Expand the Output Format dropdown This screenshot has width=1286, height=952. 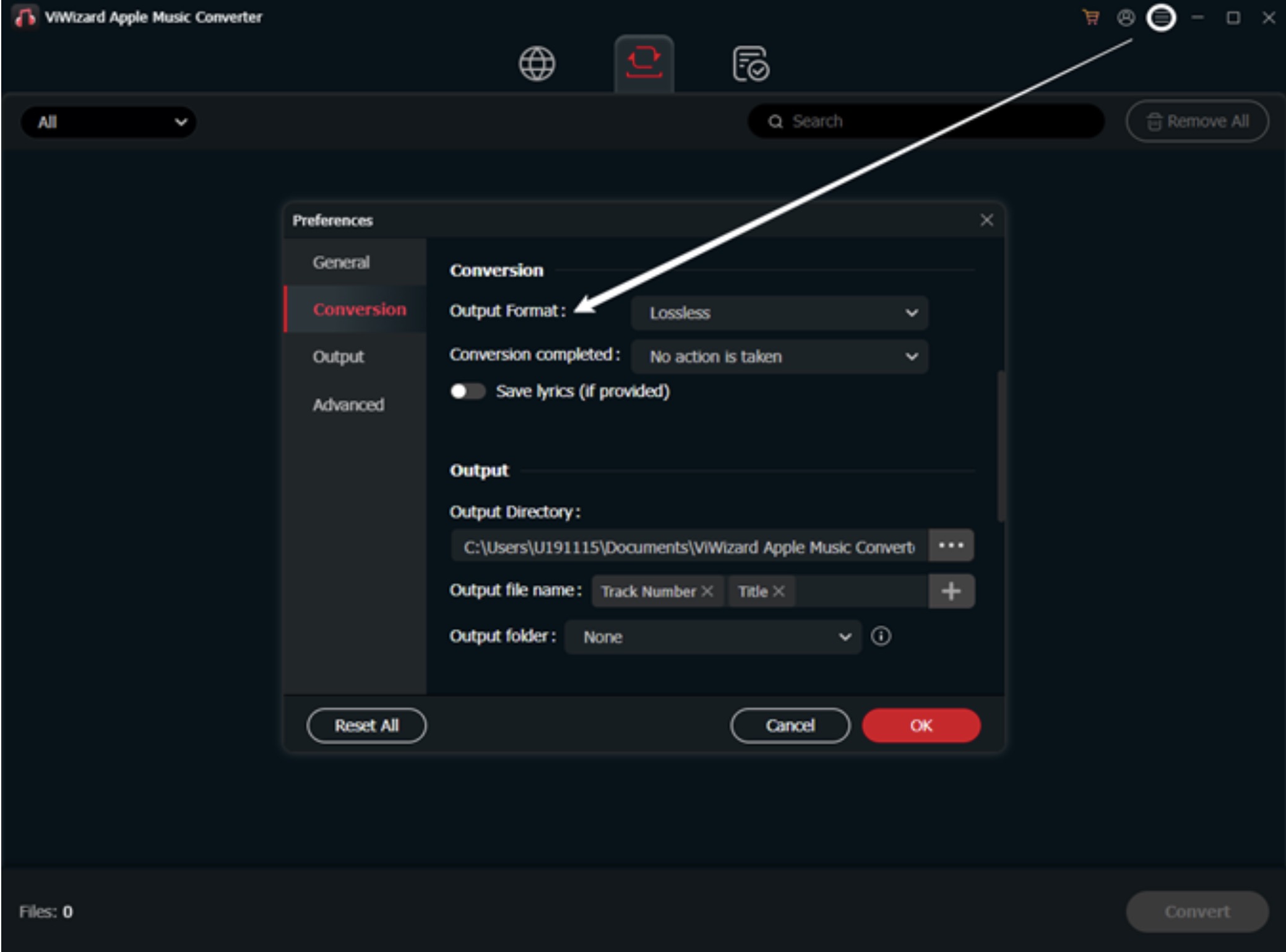779,313
